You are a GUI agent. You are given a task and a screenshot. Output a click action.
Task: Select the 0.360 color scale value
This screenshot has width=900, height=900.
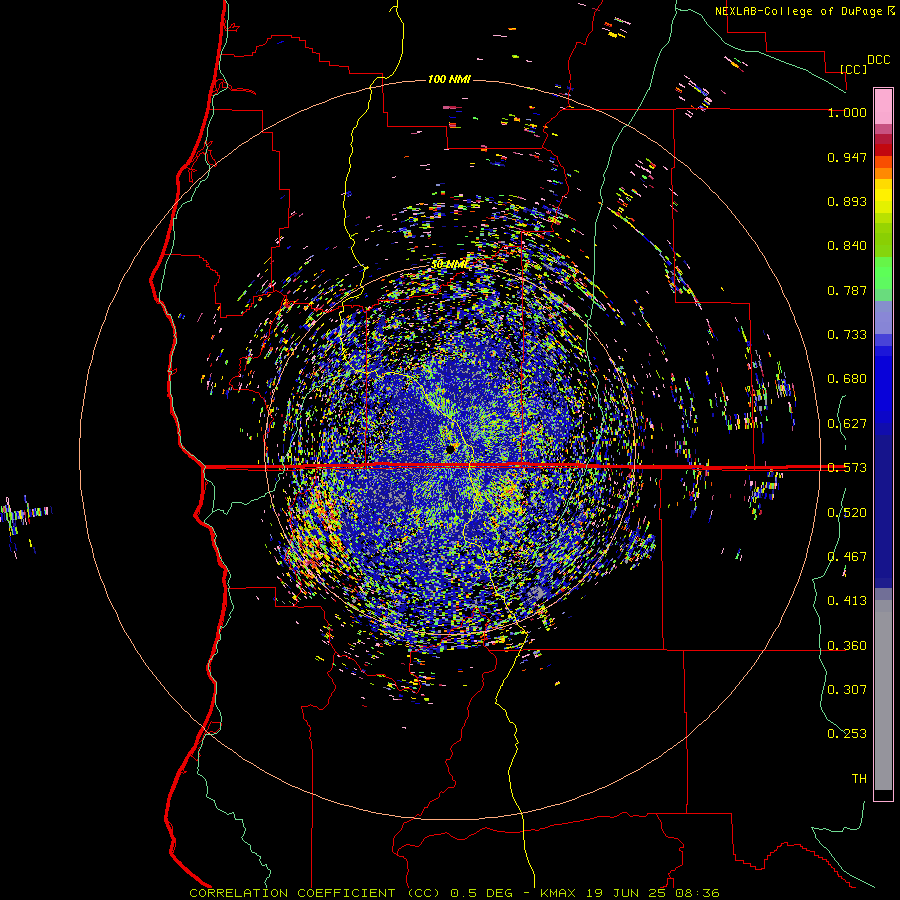point(847,646)
